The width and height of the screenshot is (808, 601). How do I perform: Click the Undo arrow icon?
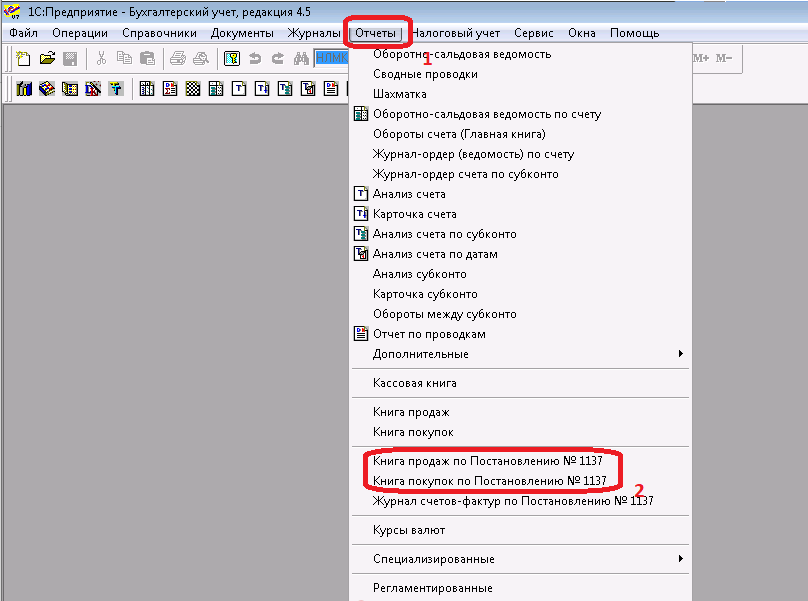[255, 58]
